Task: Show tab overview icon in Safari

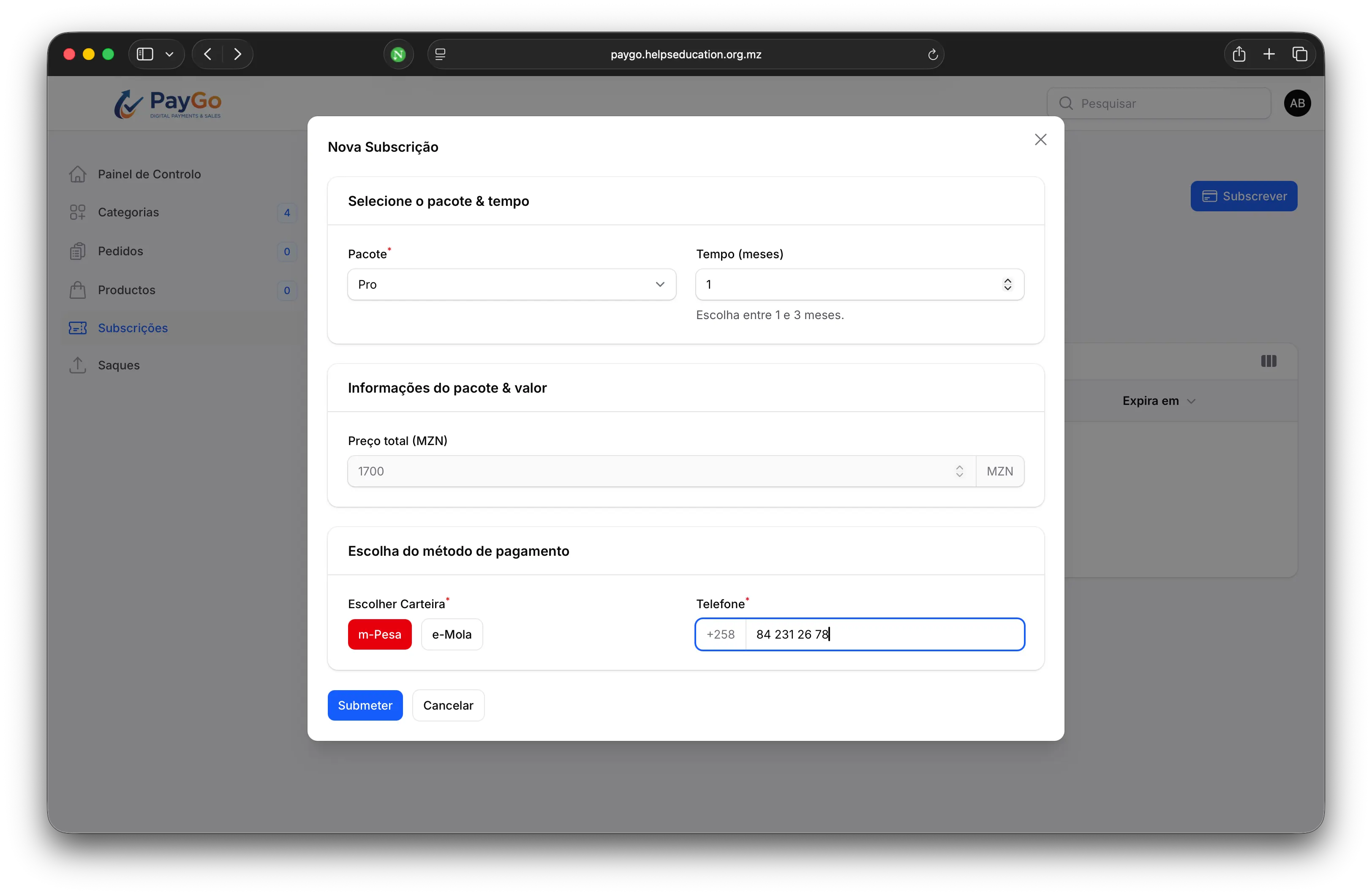Action: tap(1299, 54)
